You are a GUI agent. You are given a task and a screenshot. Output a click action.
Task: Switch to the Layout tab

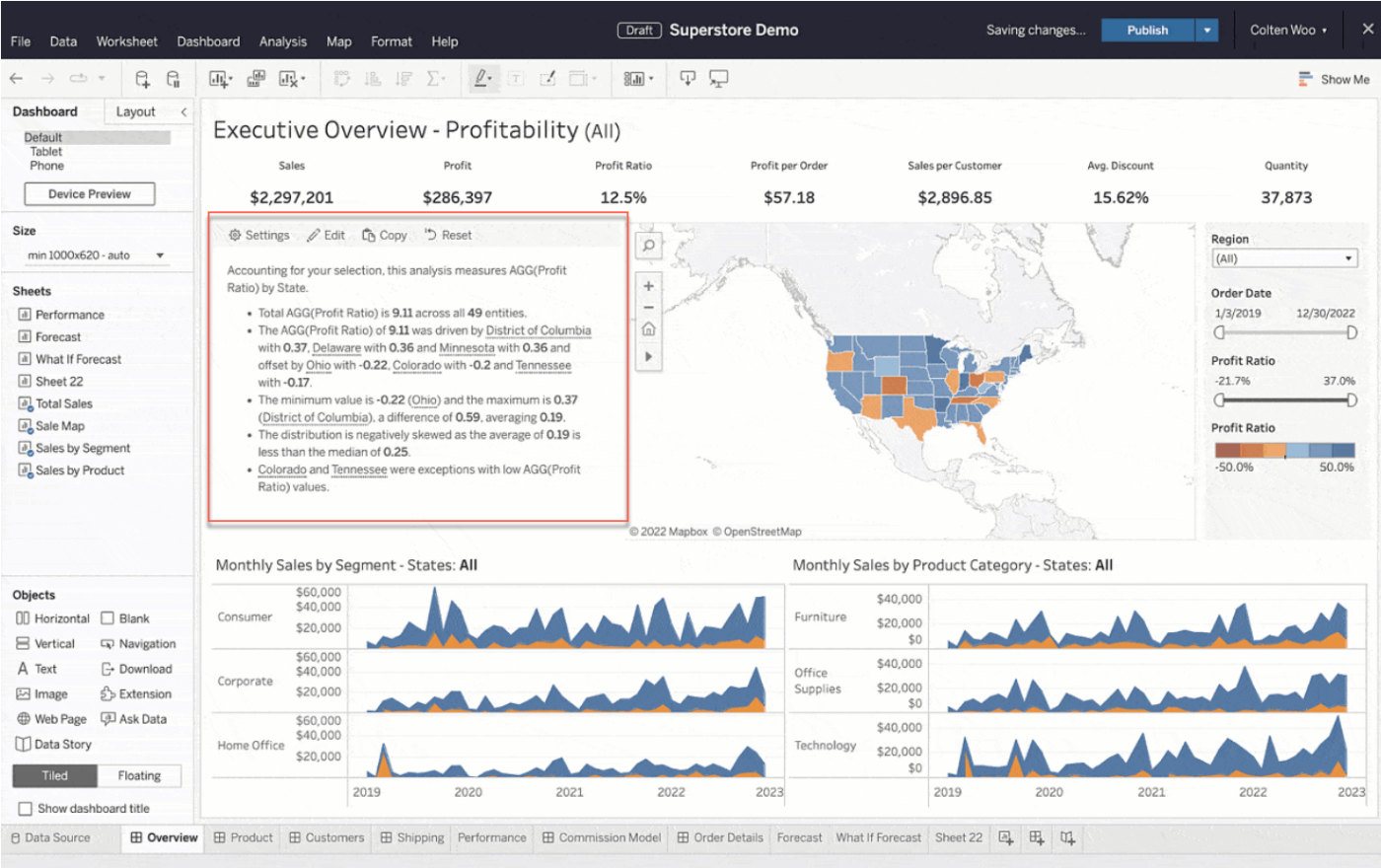coord(135,112)
